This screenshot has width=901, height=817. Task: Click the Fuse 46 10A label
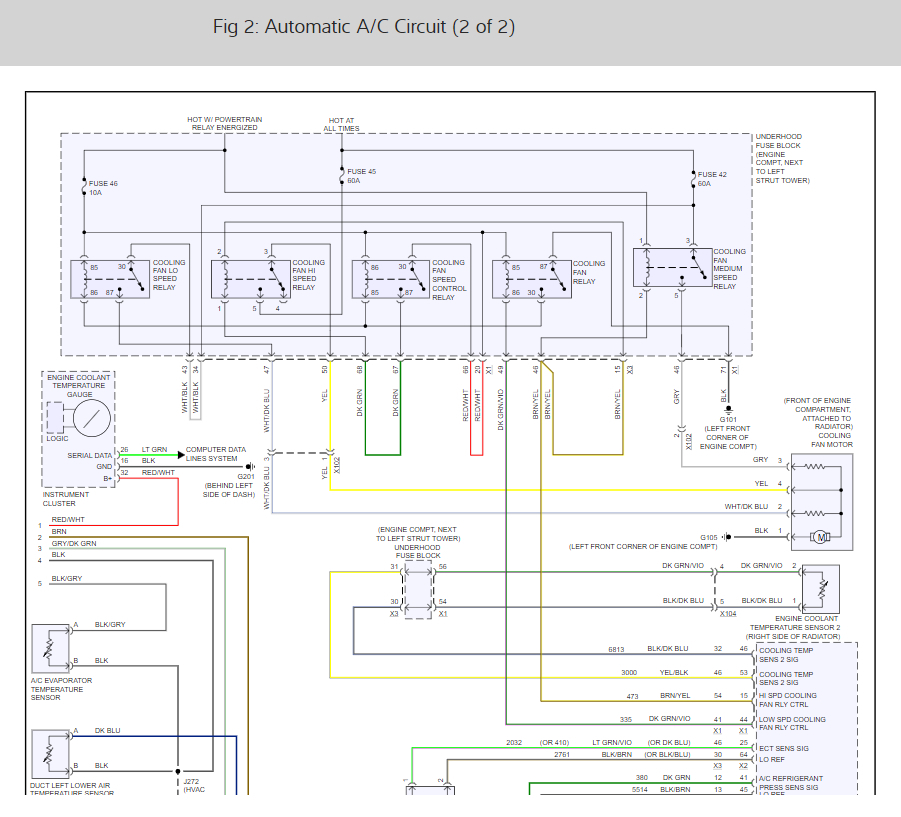(103, 188)
